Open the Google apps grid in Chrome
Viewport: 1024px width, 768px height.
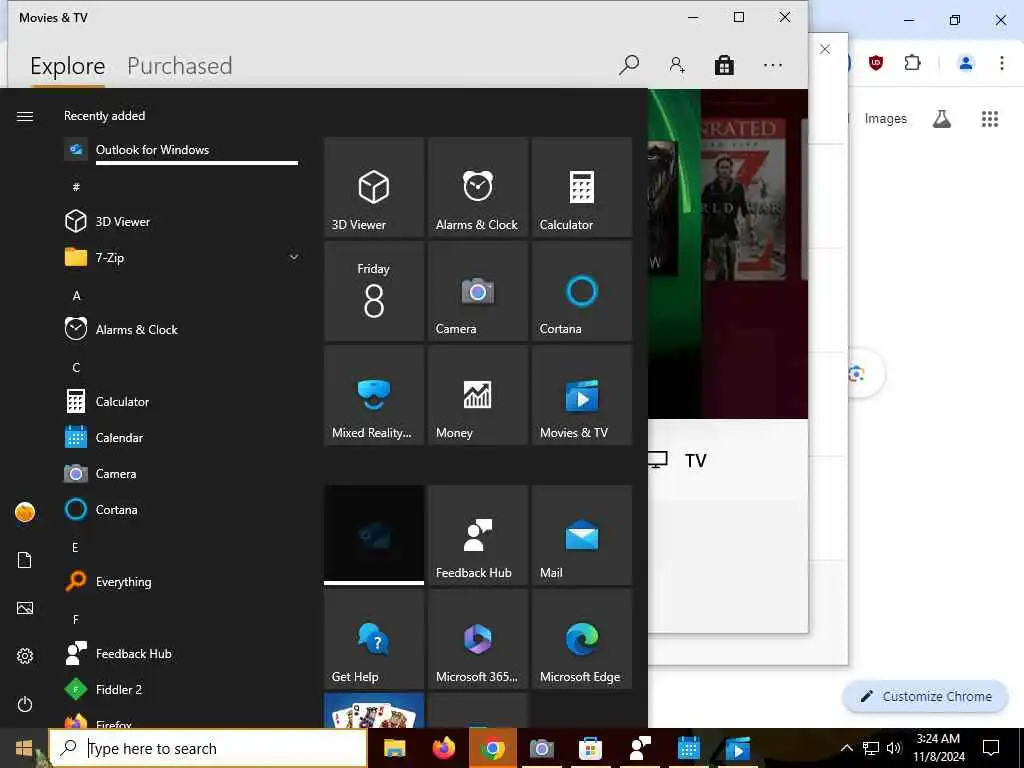(x=989, y=119)
